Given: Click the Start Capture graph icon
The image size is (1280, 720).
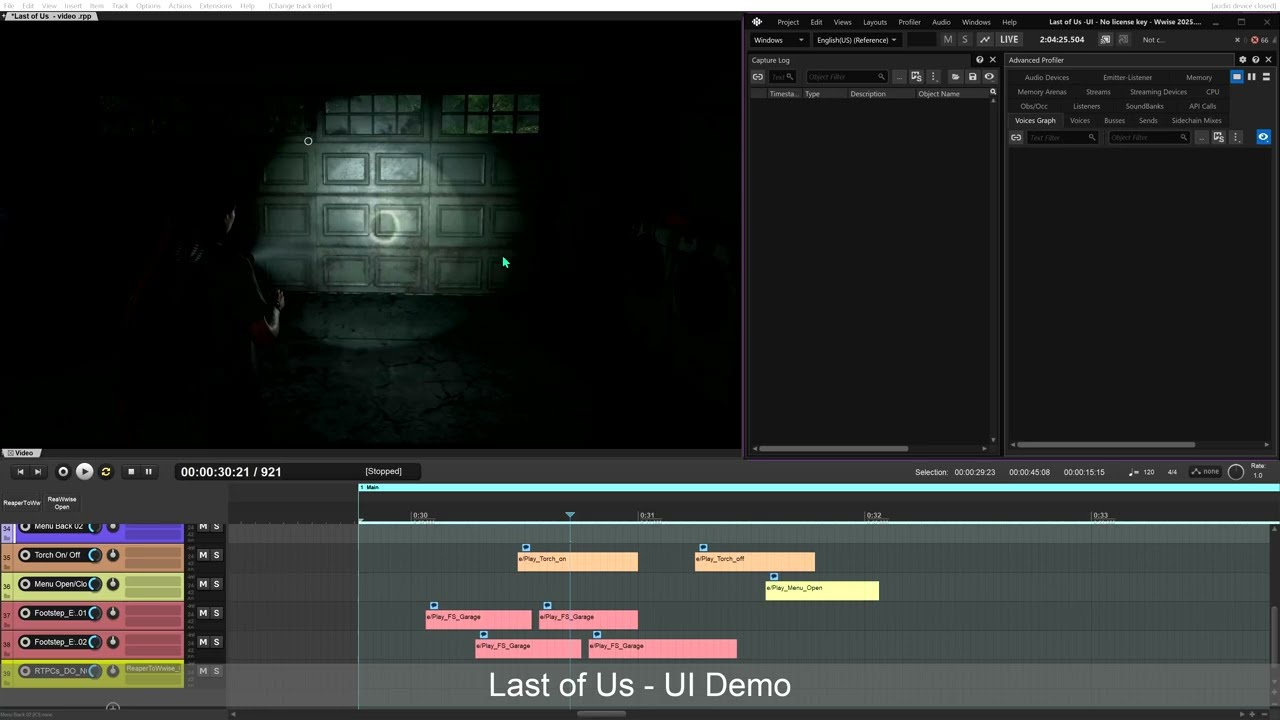Looking at the screenshot, I should [x=985, y=40].
